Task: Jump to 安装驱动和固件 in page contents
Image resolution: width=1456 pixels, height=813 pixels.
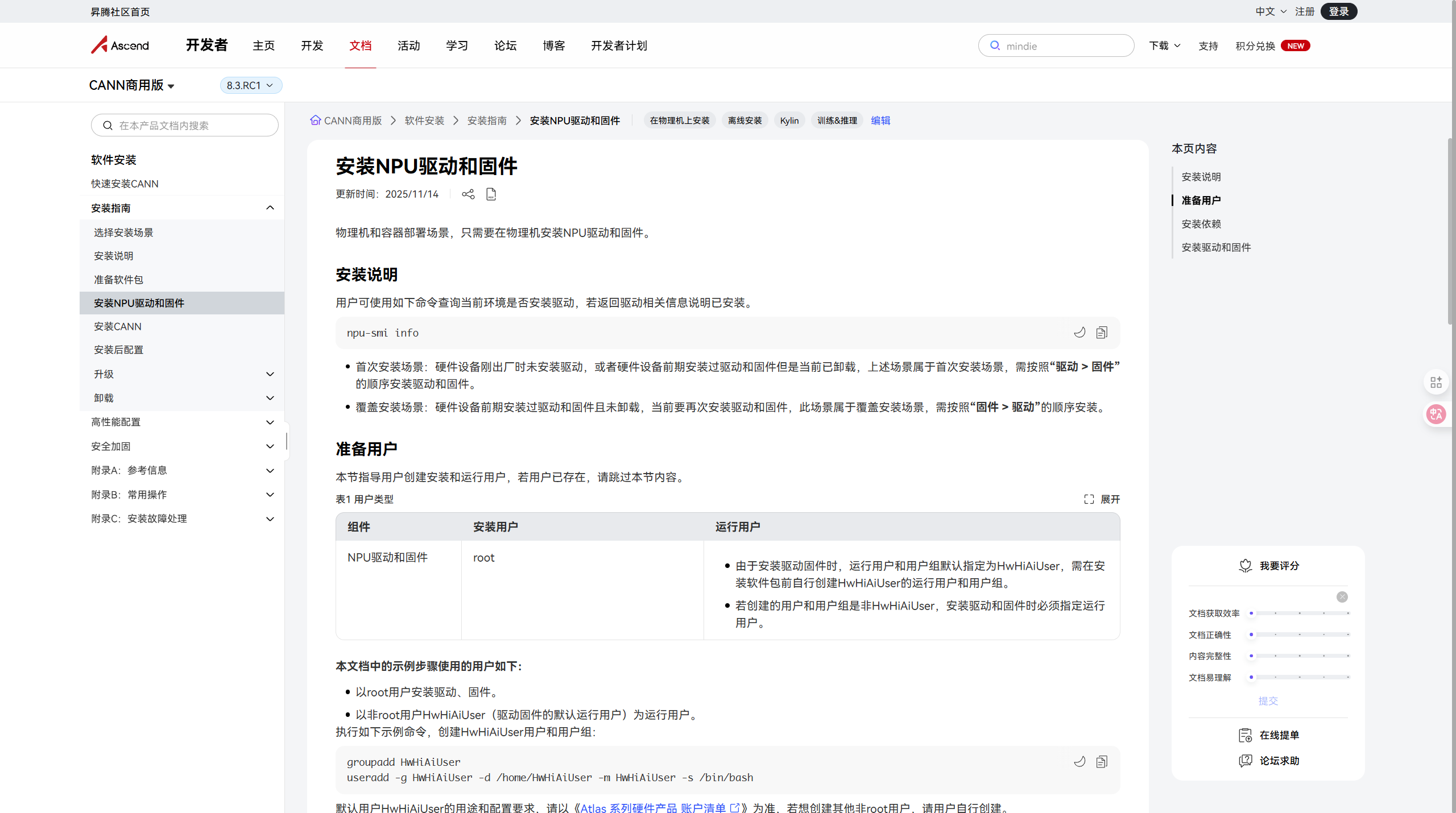Action: click(x=1216, y=247)
